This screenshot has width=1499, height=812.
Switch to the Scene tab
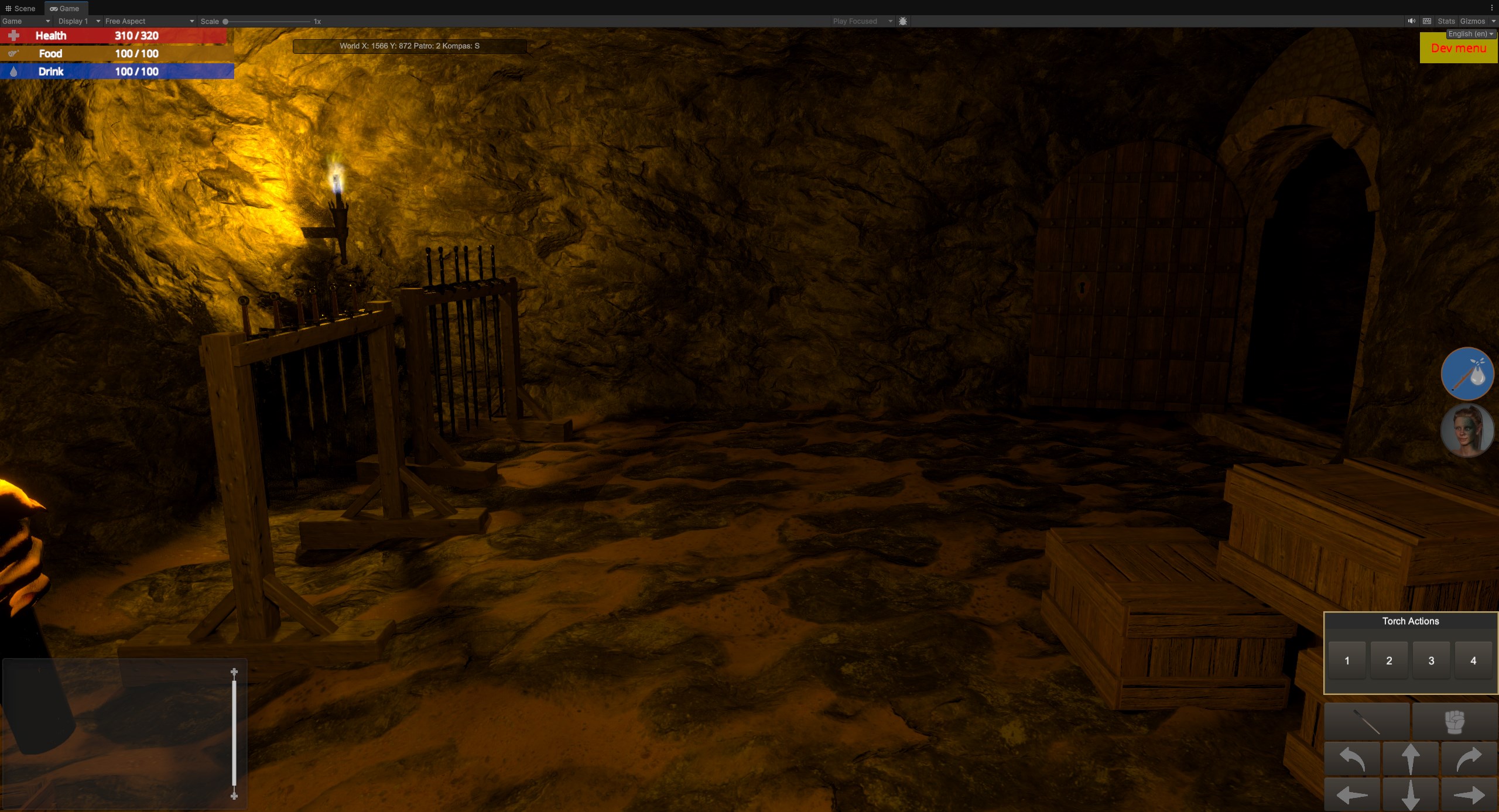tap(20, 8)
